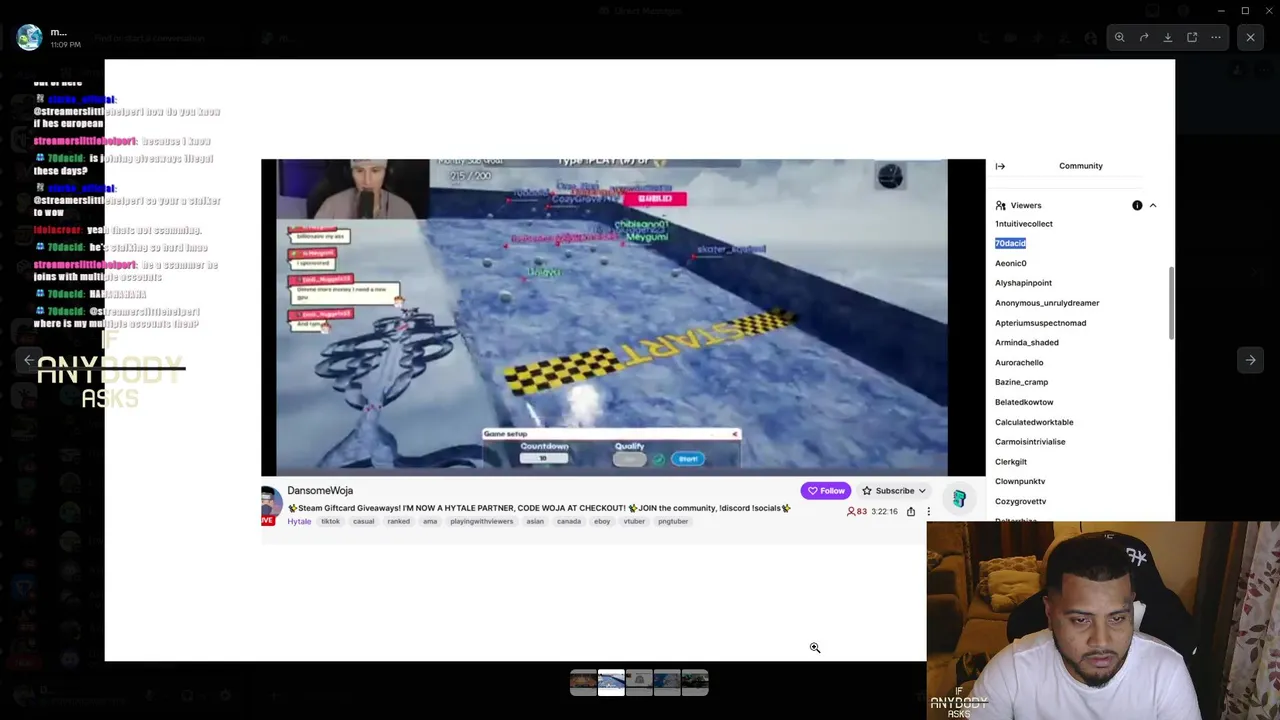The height and width of the screenshot is (720, 1280).
Task: Click viewer Arminda_shaded
Action: click(1026, 342)
